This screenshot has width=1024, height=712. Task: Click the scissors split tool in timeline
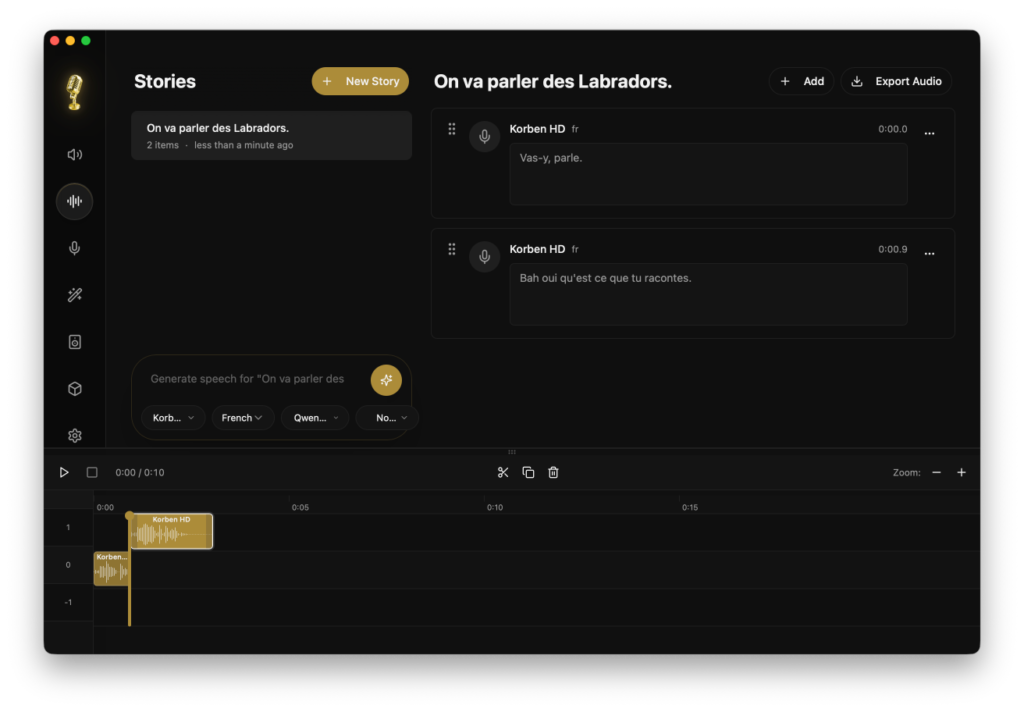pos(503,472)
